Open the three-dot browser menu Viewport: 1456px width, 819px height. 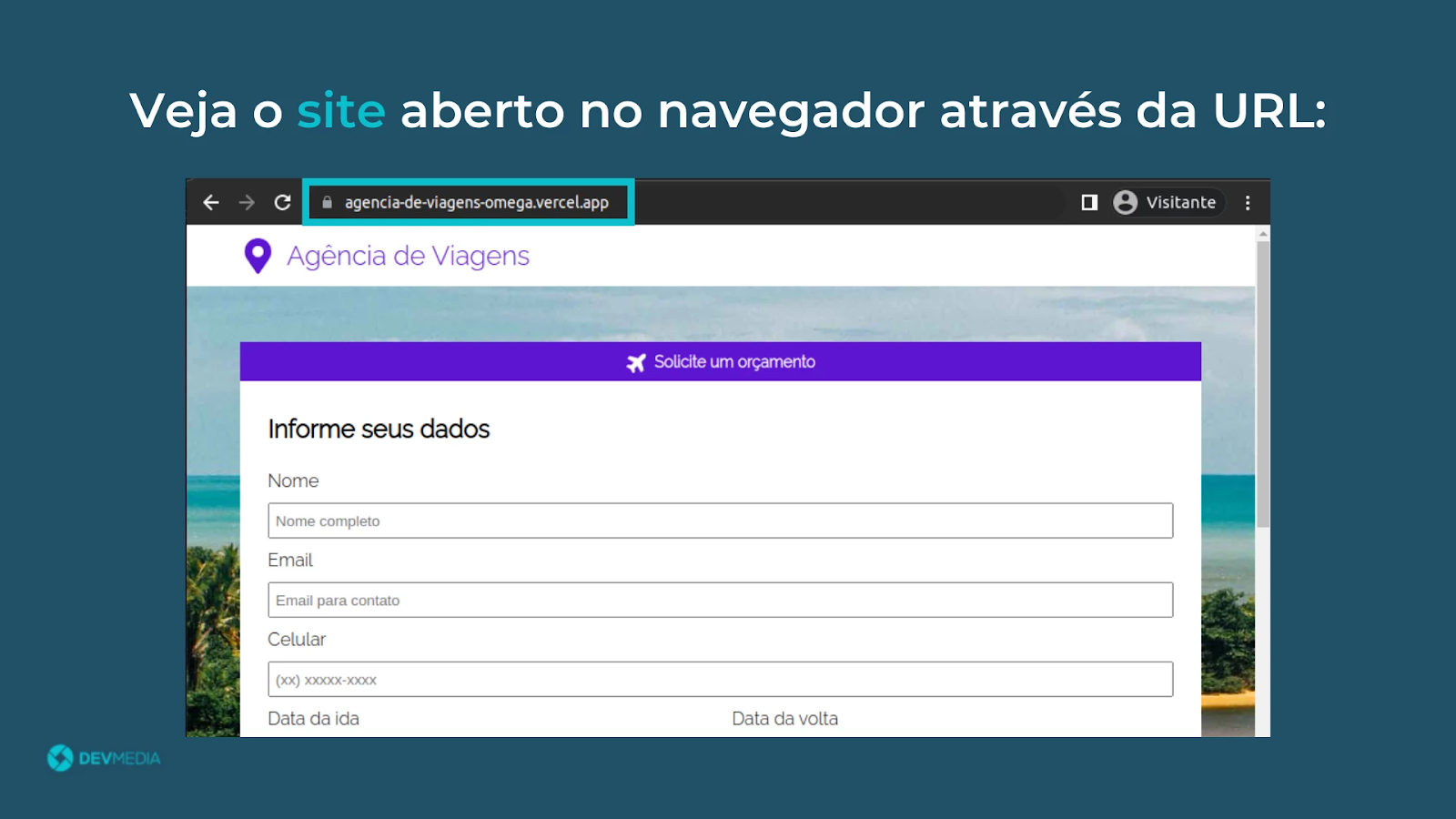pos(1247,202)
